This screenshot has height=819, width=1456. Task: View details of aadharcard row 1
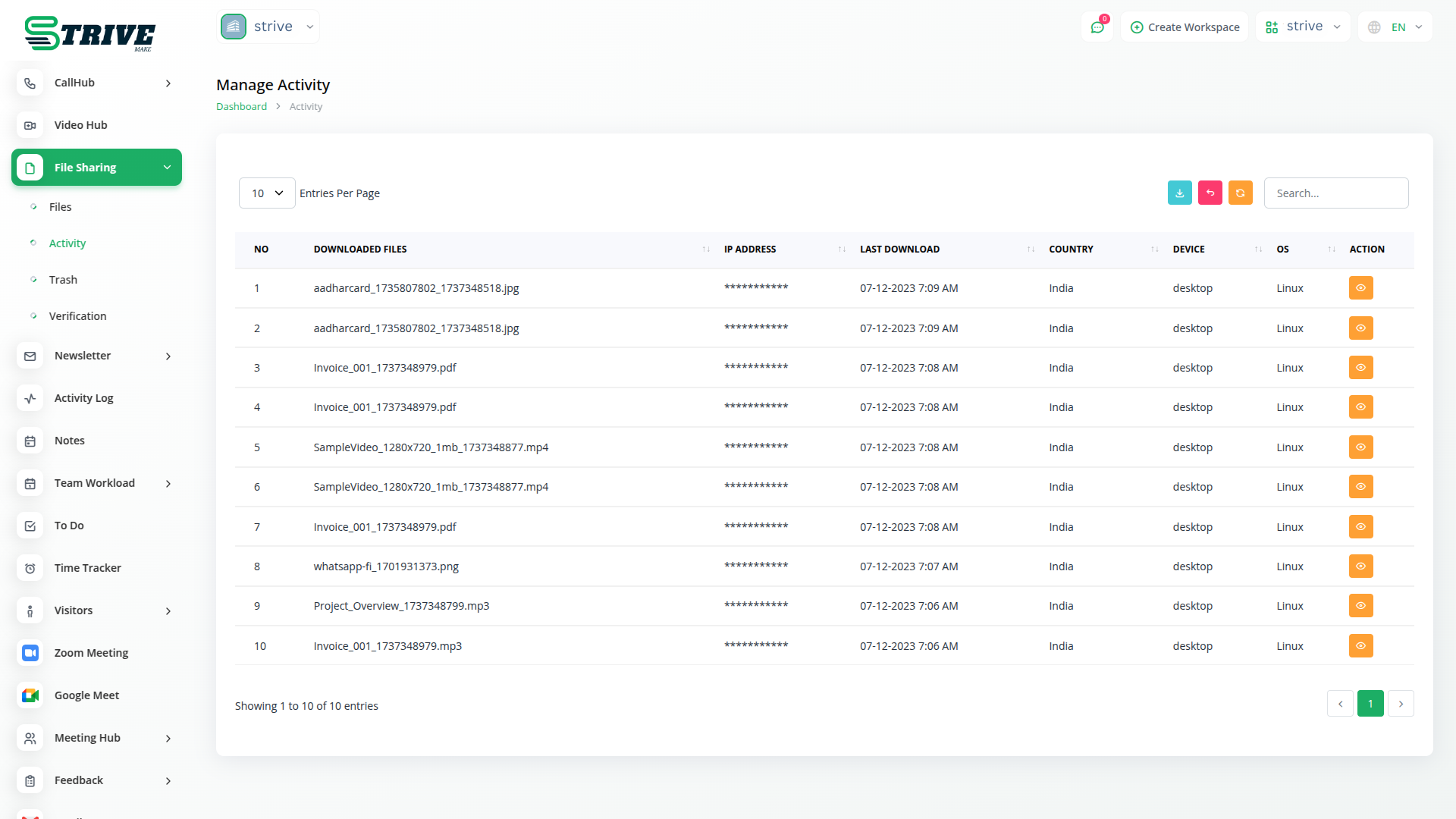click(x=1360, y=288)
